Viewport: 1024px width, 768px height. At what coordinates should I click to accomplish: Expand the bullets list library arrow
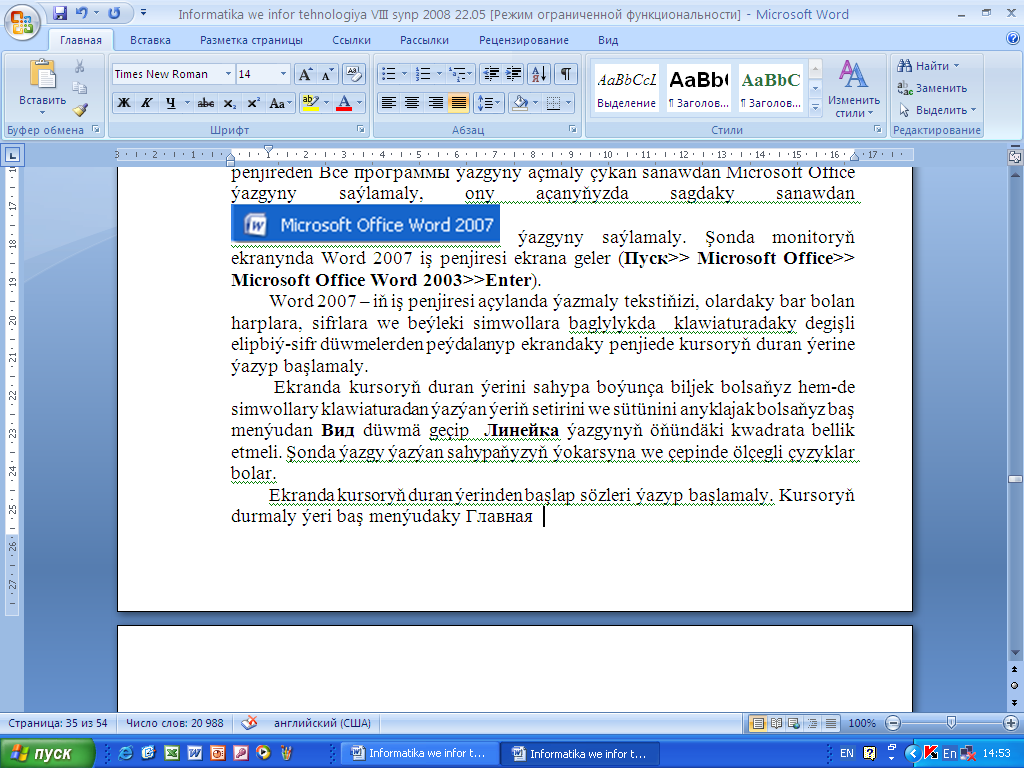tap(404, 74)
